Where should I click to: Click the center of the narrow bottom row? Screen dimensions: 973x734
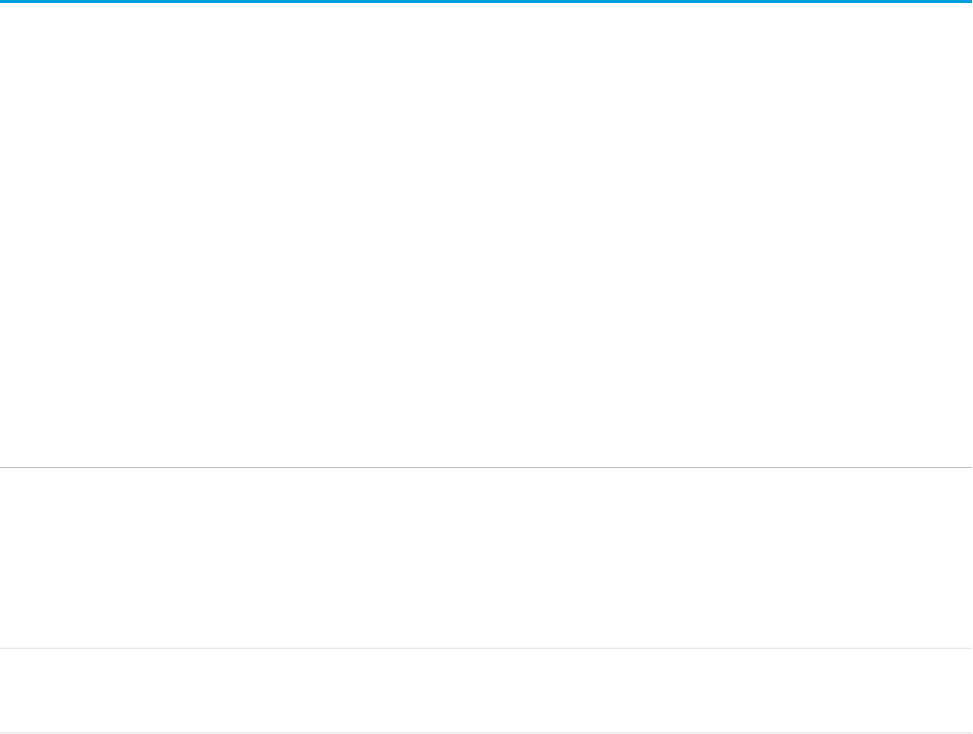pyautogui.click(x=486, y=690)
